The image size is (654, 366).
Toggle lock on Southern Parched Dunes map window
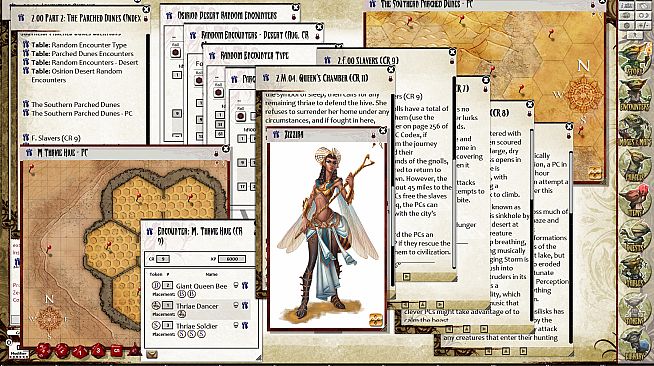click(592, 5)
